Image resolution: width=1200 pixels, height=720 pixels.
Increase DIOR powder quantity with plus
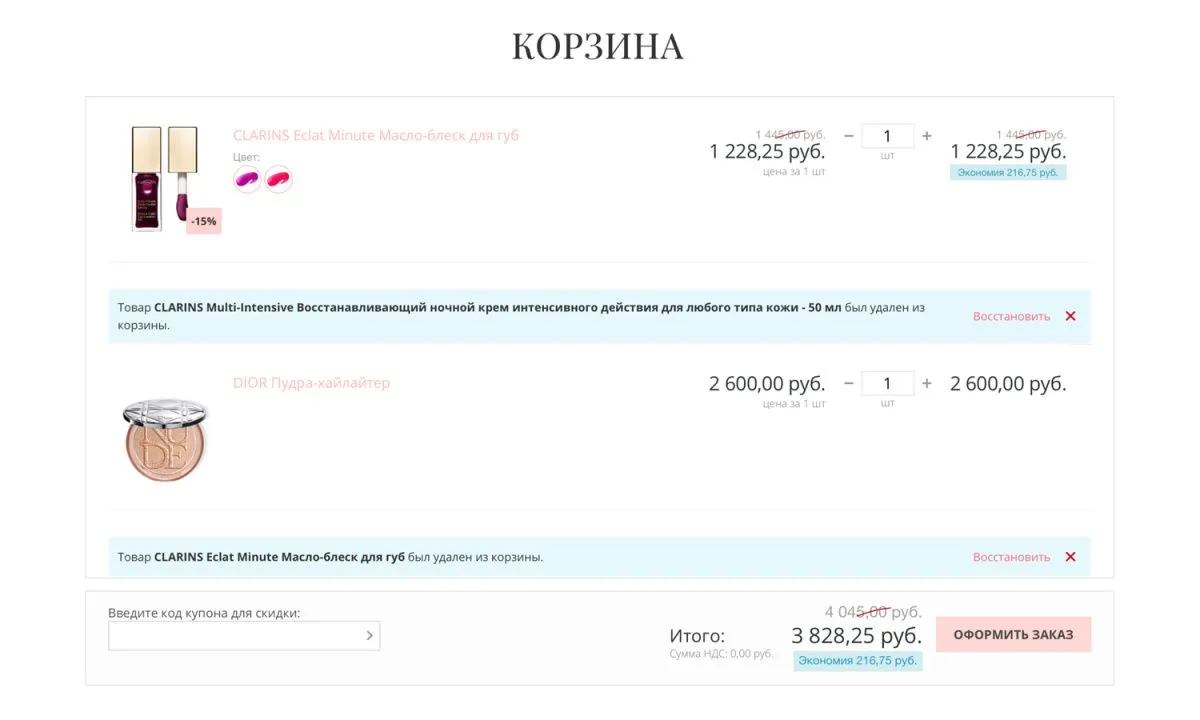(927, 383)
